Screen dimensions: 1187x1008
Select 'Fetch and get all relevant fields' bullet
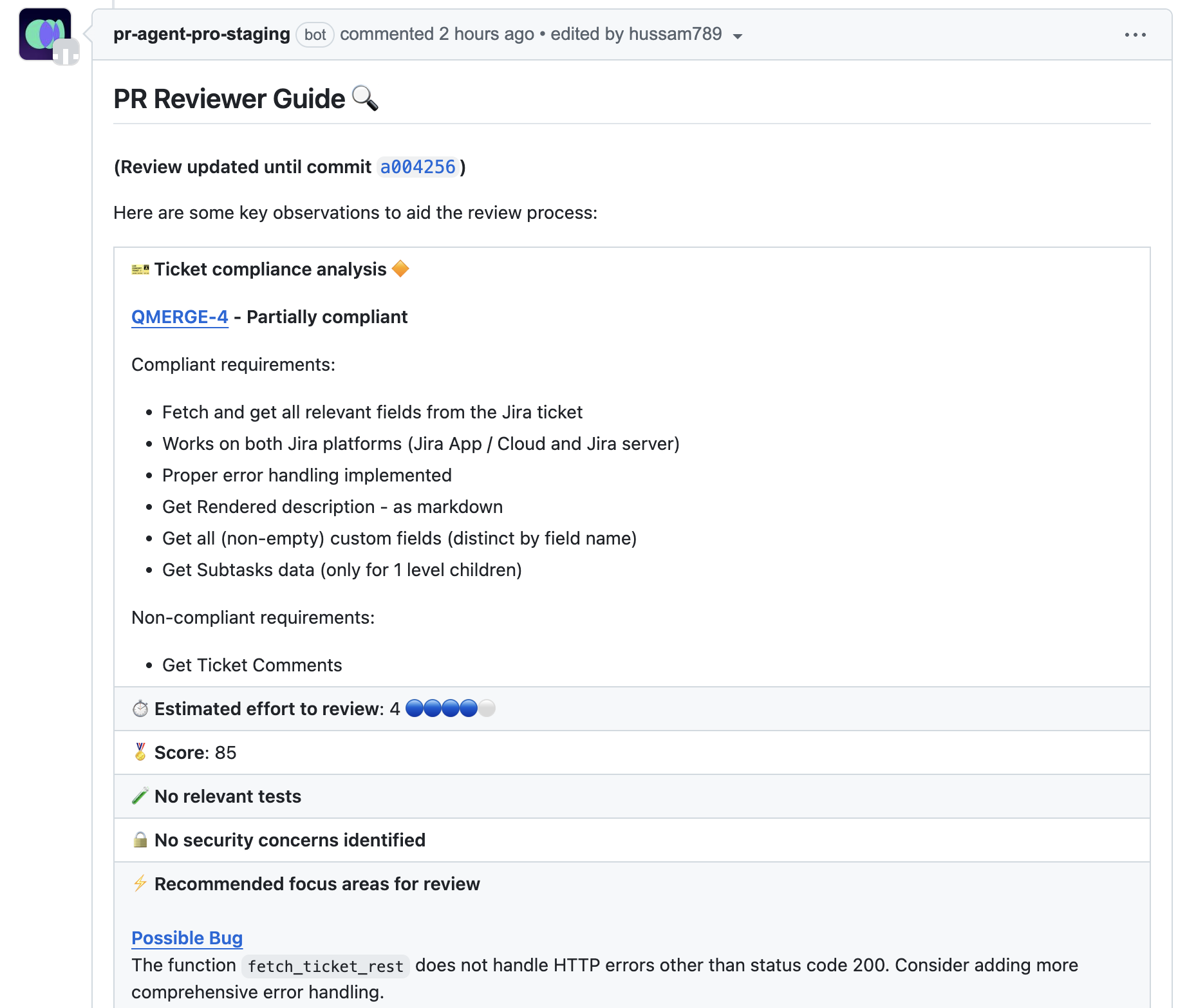point(372,413)
